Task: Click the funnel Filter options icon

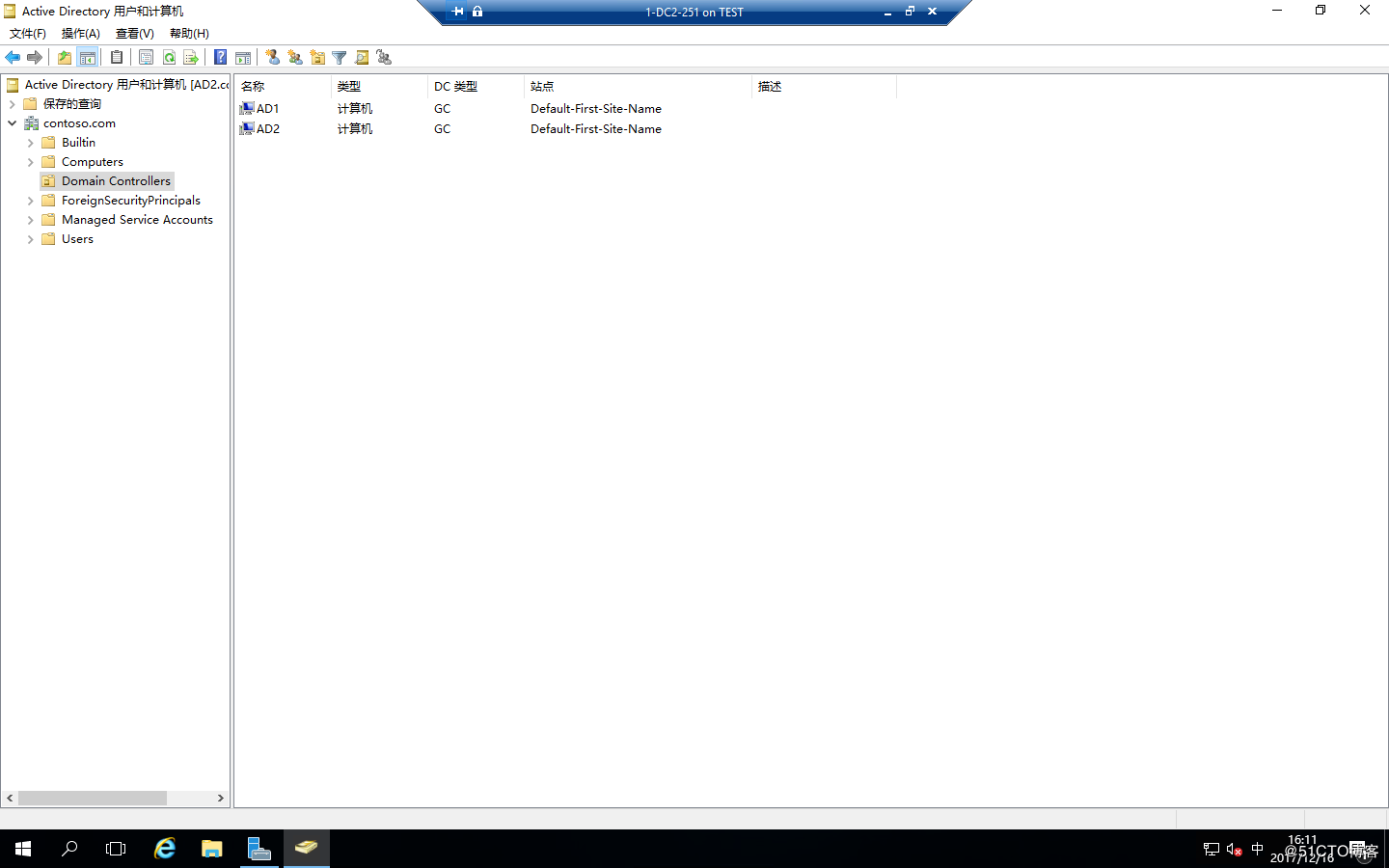Action: 340,58
